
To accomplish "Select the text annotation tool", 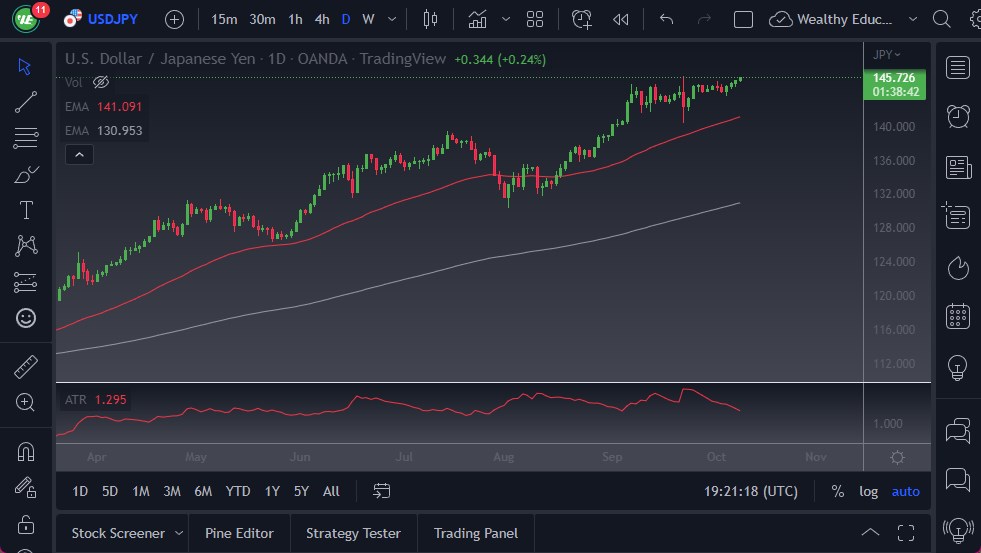I will pos(26,210).
